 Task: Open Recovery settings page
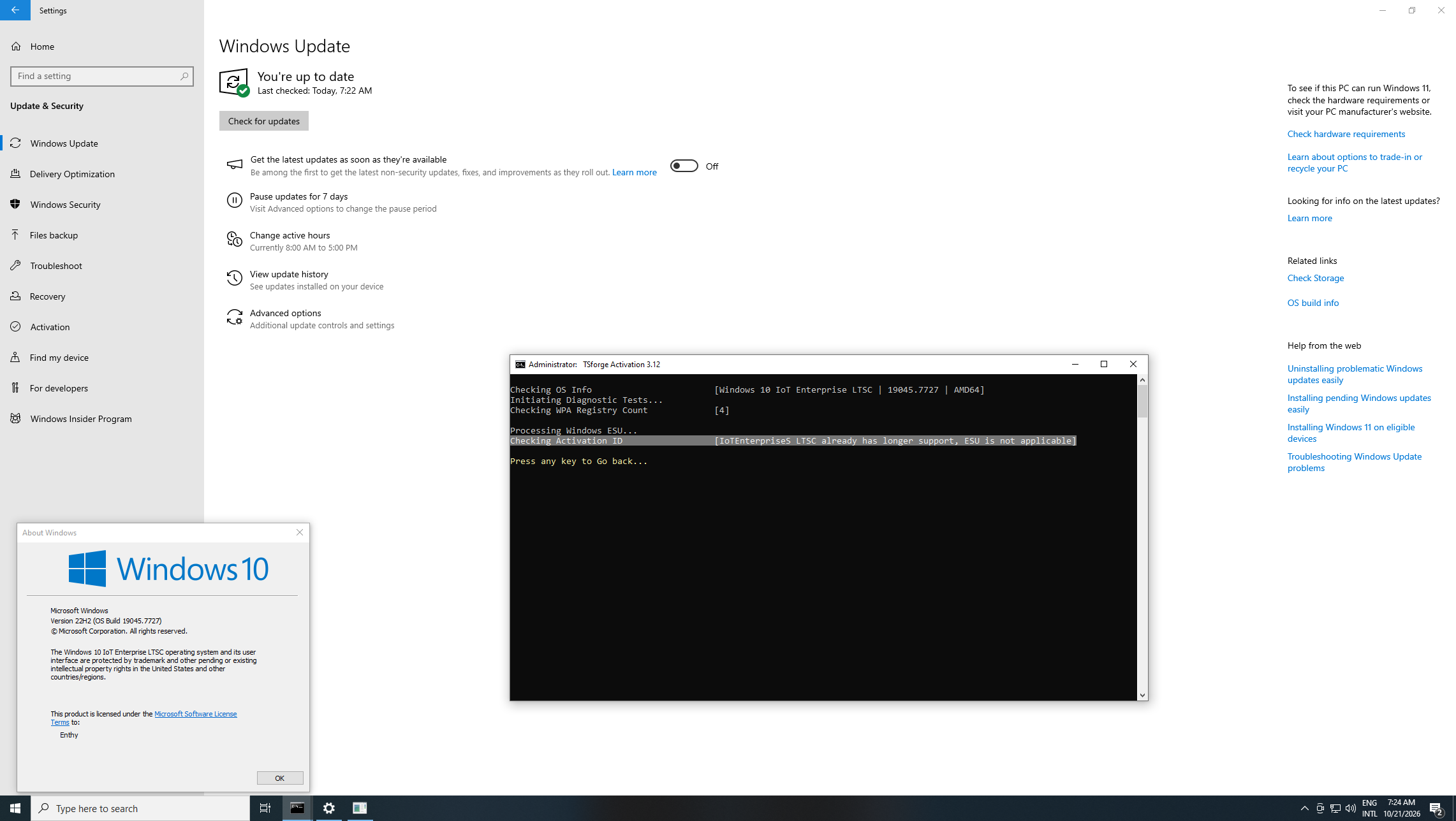click(102, 296)
